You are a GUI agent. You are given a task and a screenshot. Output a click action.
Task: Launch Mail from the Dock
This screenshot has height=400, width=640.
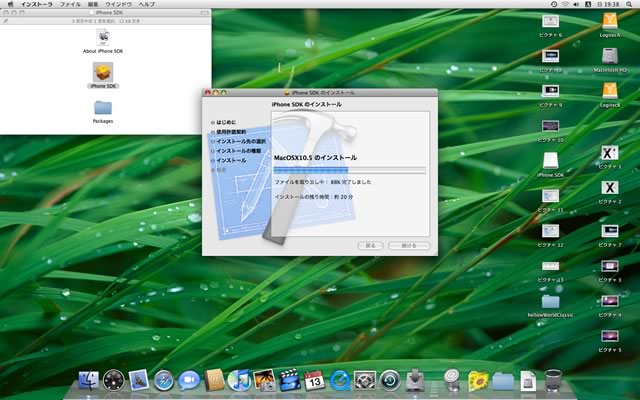pos(138,380)
